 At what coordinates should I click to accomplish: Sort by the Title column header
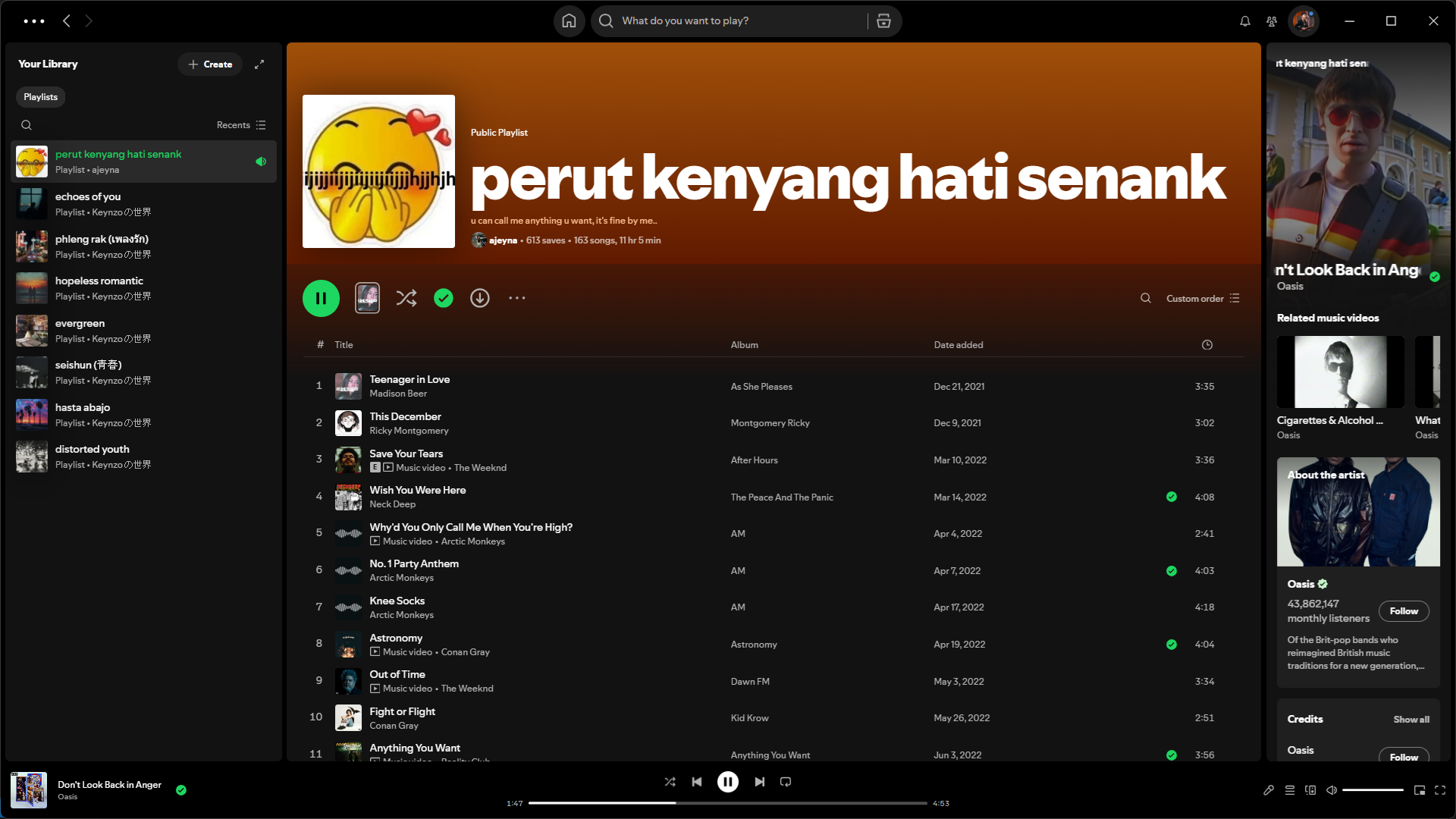point(344,345)
